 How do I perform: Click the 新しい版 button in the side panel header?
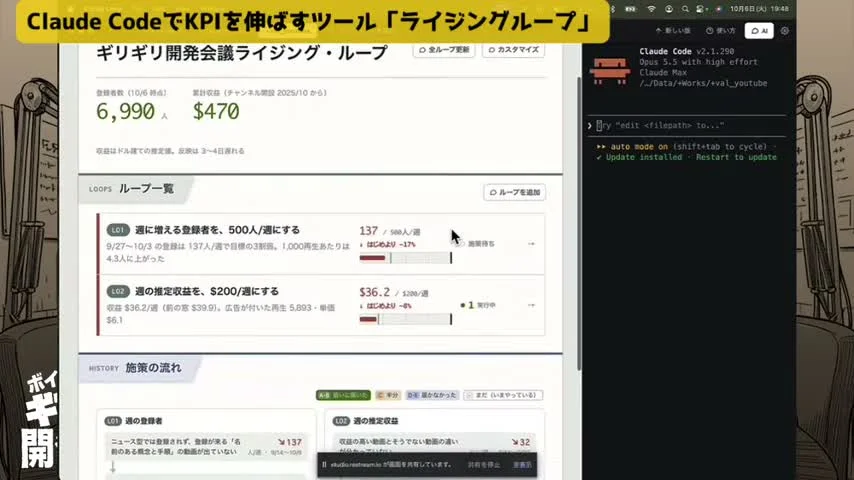click(673, 31)
